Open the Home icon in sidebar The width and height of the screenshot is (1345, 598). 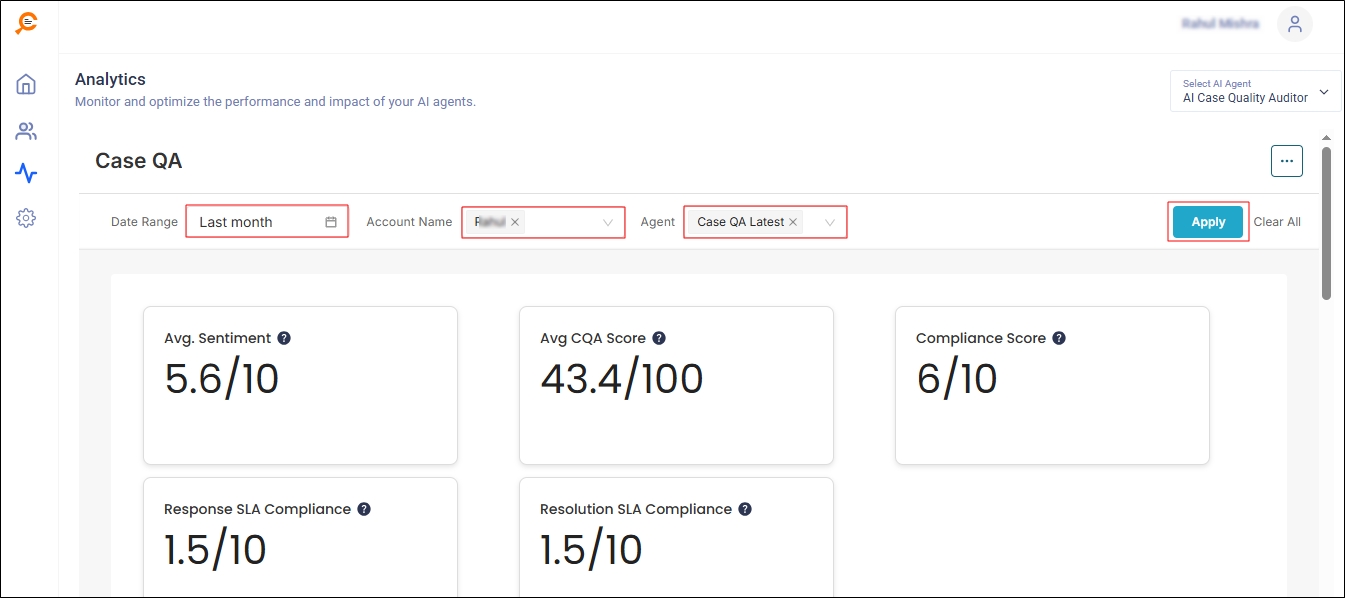click(x=26, y=84)
